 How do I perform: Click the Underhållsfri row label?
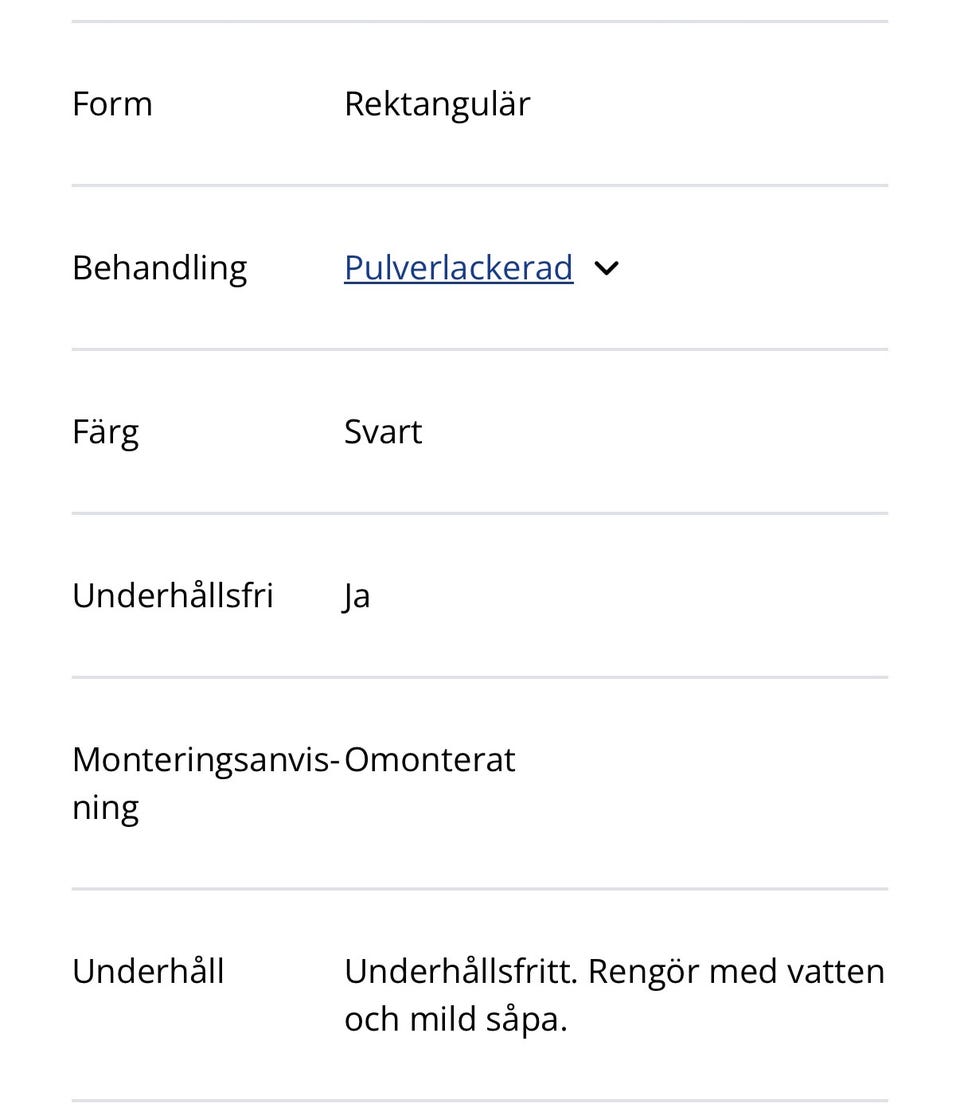172,596
